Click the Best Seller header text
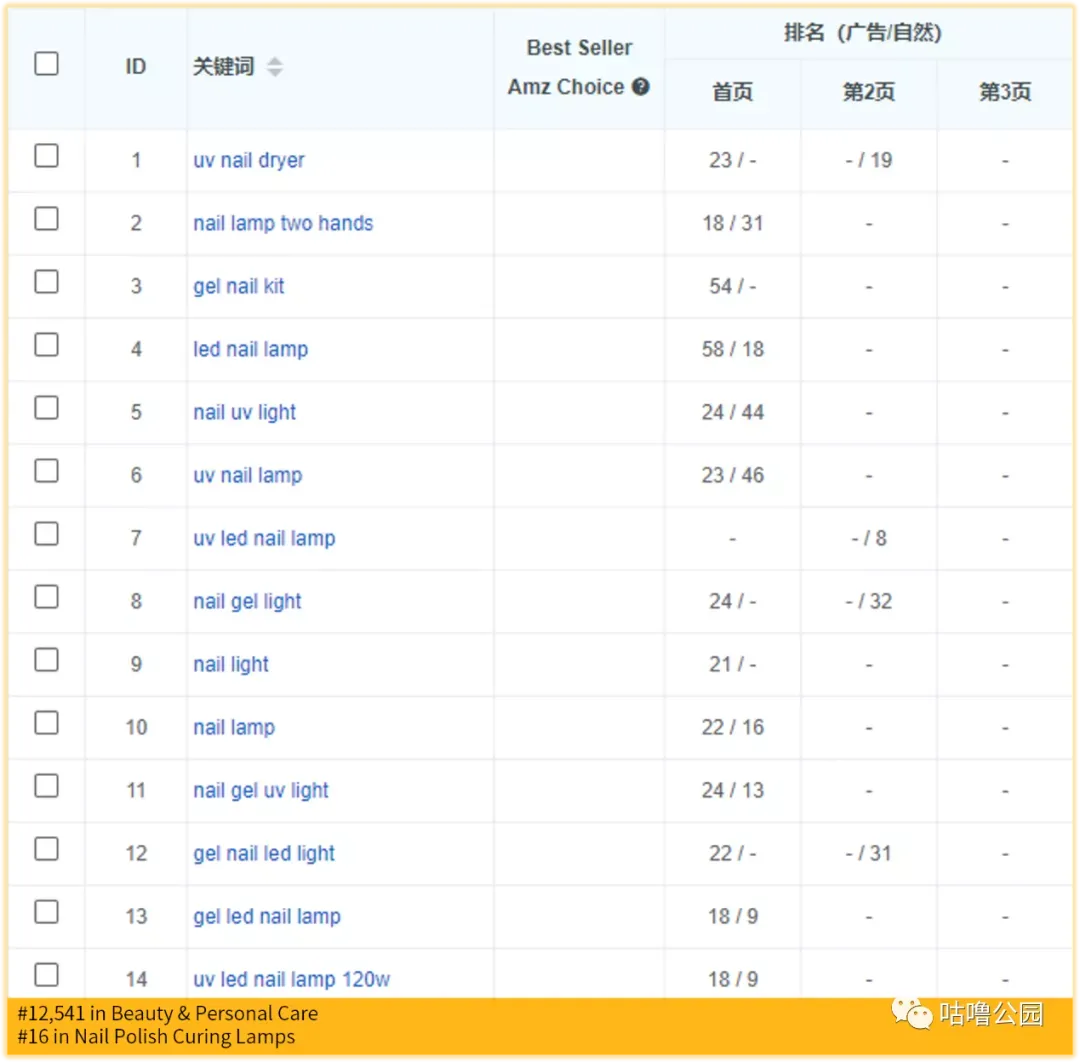 (x=579, y=48)
